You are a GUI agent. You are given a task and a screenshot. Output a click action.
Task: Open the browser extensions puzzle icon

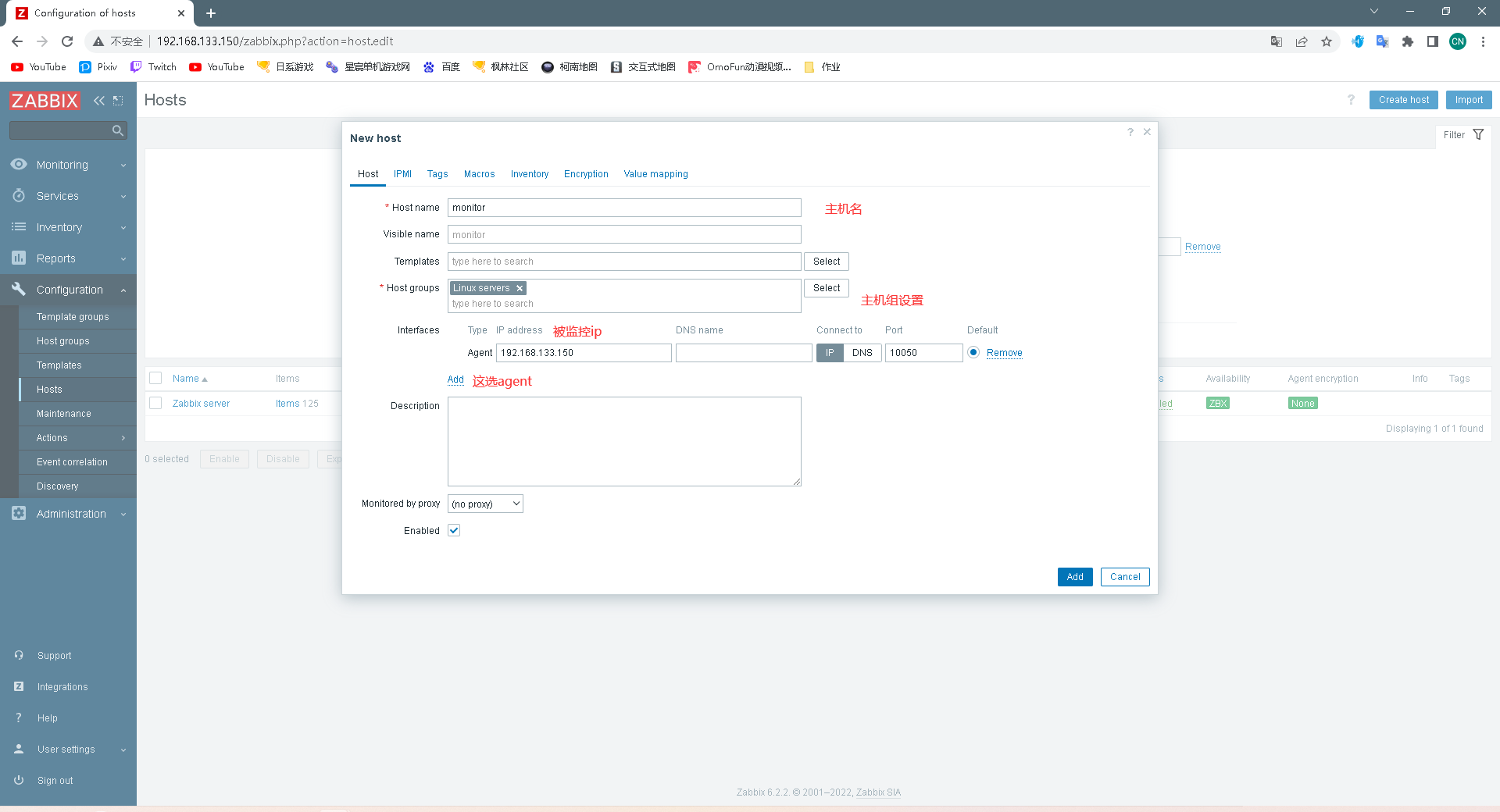[1408, 41]
